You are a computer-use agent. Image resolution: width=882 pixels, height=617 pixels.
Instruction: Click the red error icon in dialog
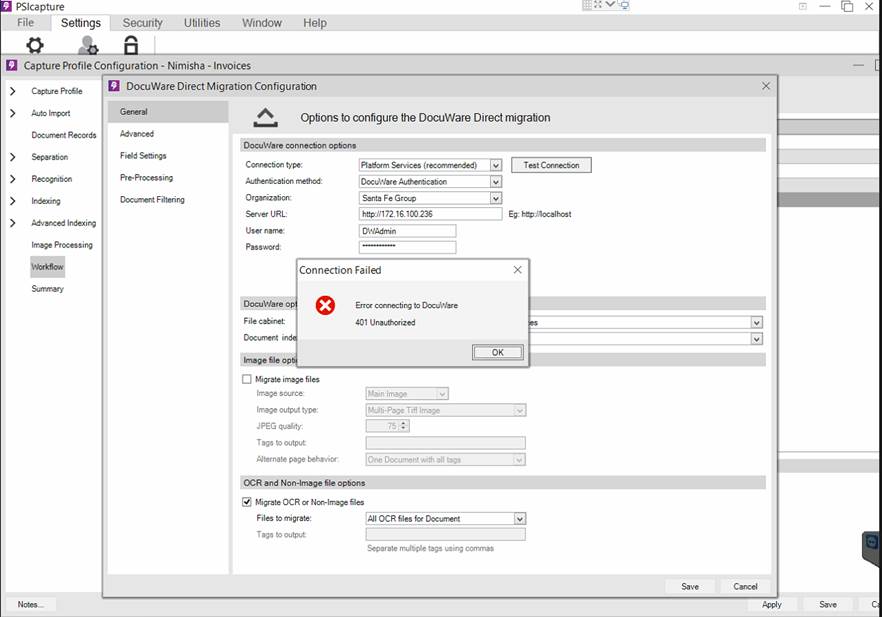(325, 305)
